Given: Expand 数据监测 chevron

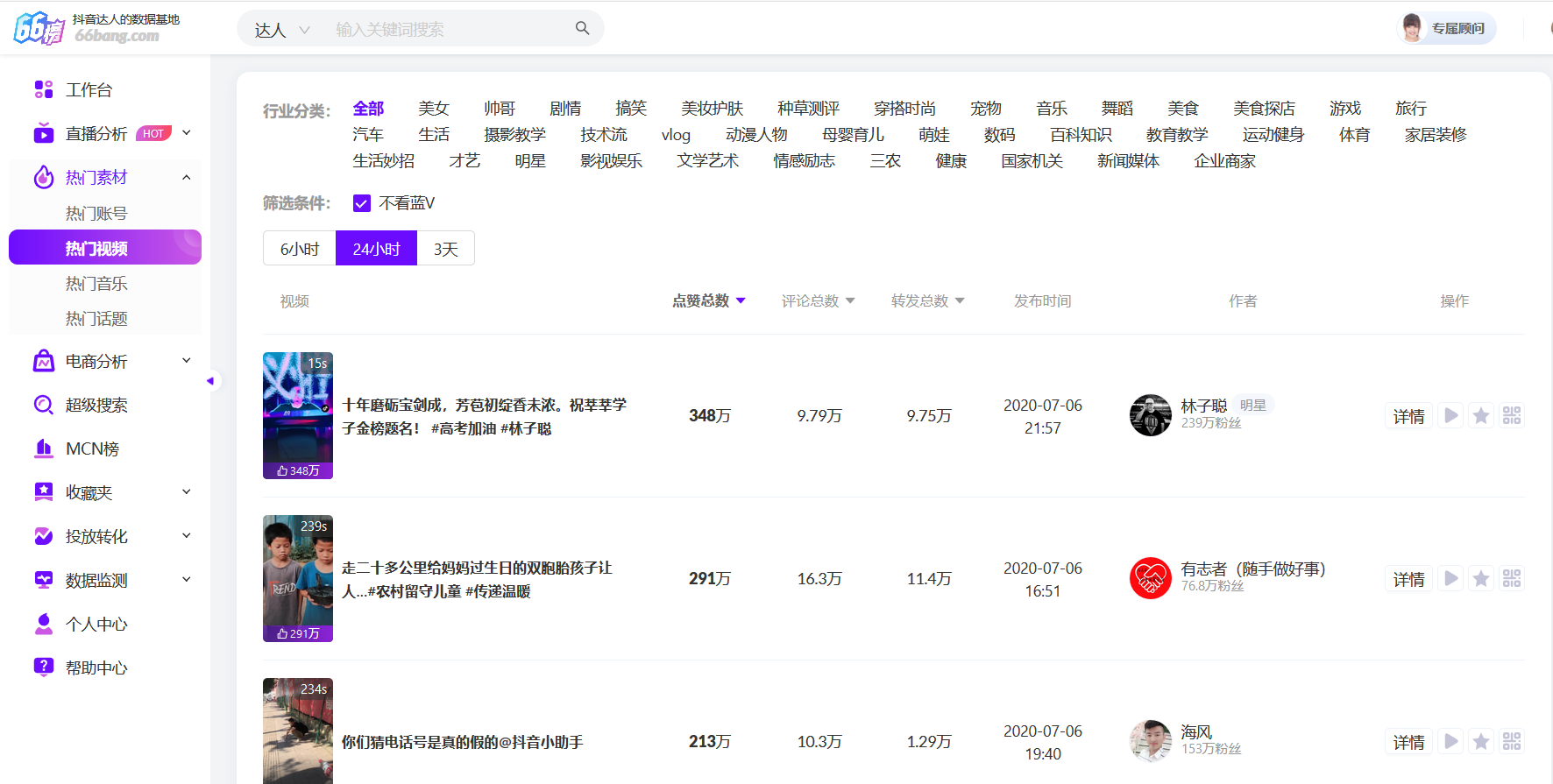Looking at the screenshot, I should point(186,580).
